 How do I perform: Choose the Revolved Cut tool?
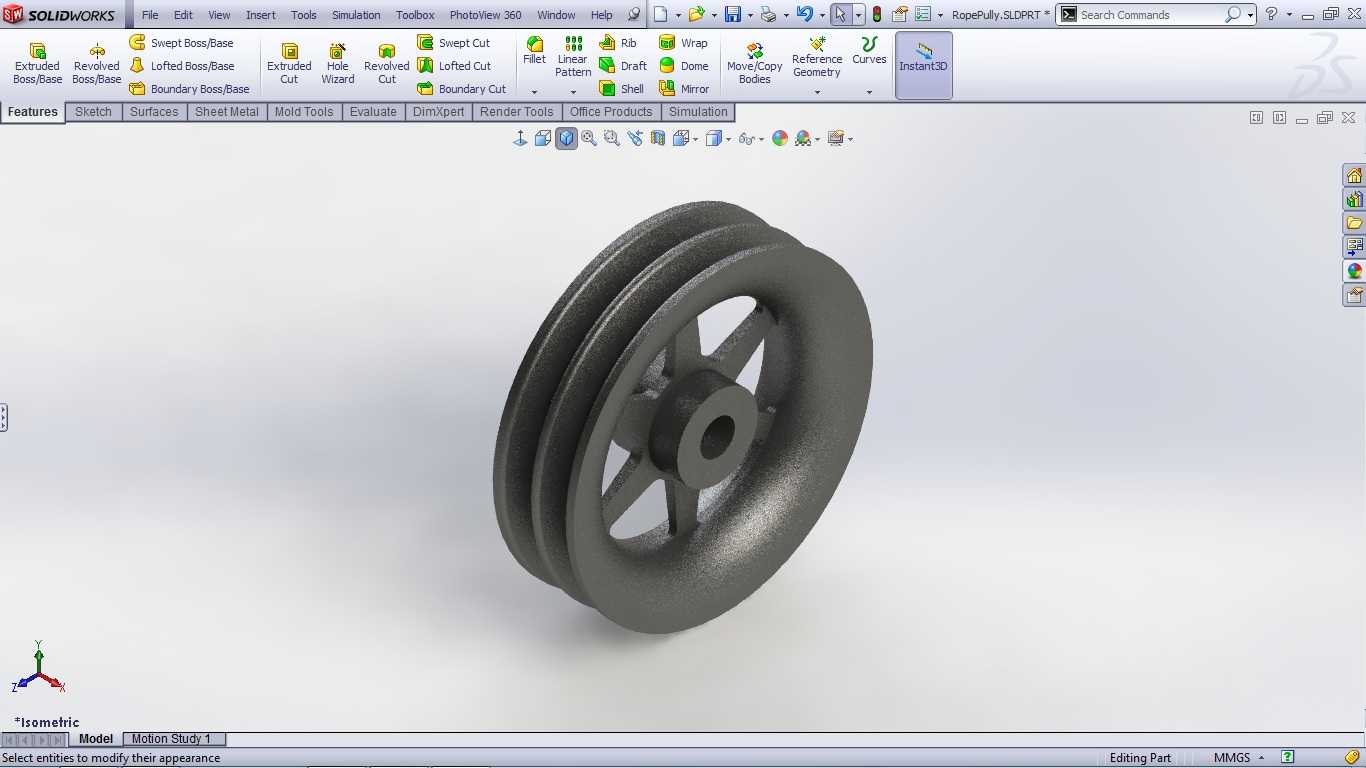386,63
